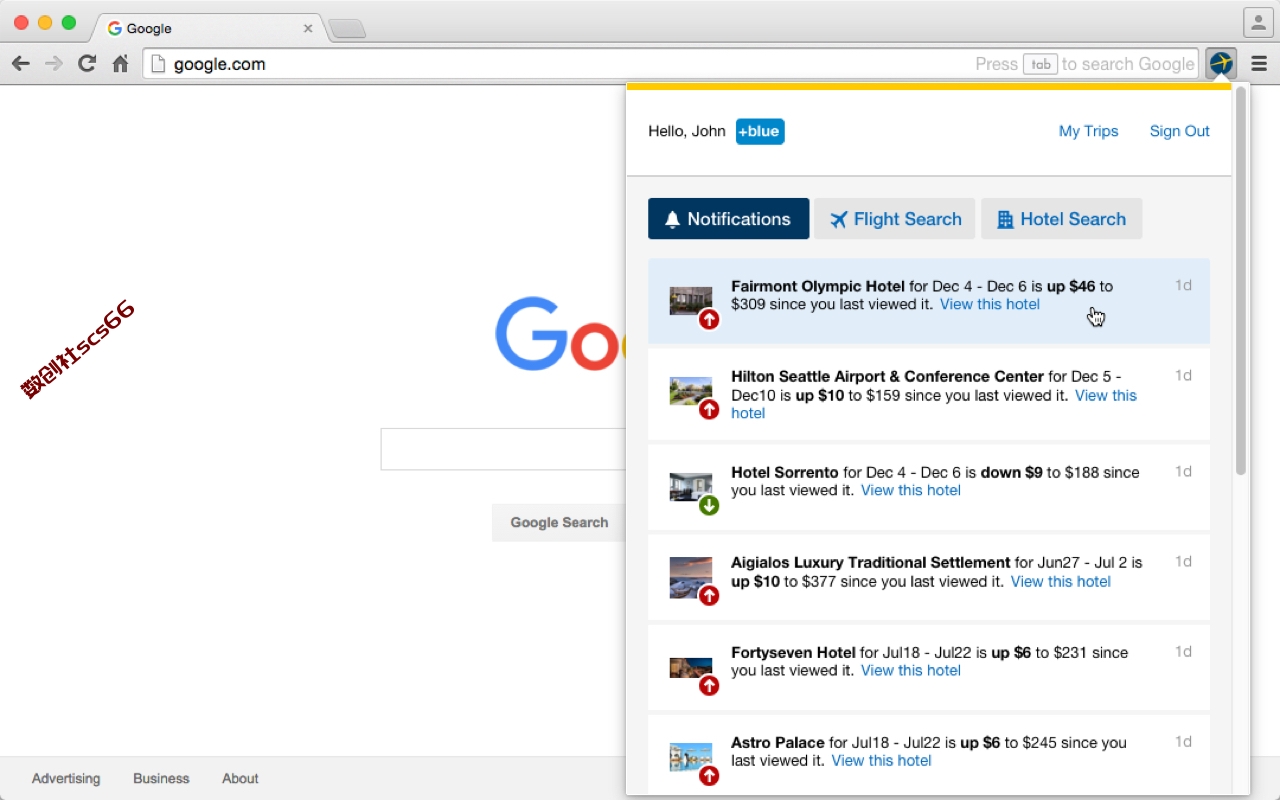This screenshot has height=800, width=1280.
Task: Switch to the Flight Search tab
Action: pyautogui.click(x=894, y=219)
